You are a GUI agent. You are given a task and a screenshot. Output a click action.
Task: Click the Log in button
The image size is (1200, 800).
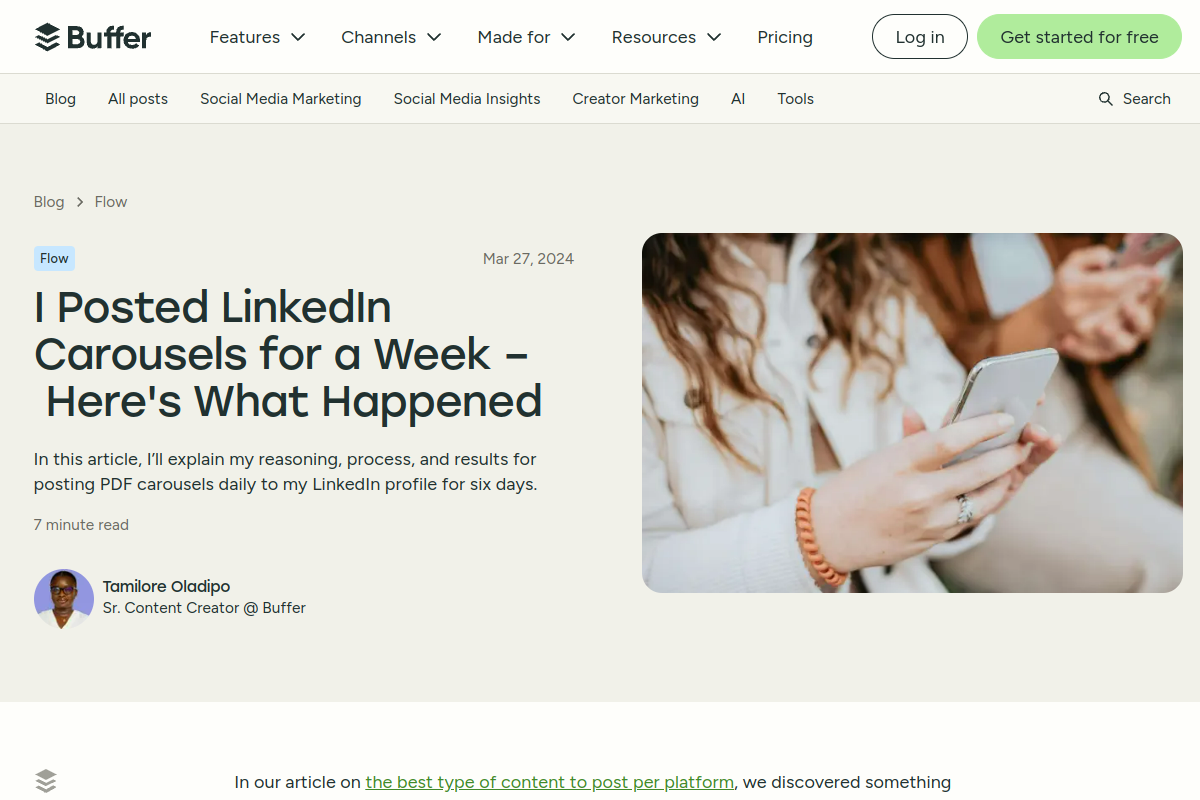(919, 36)
